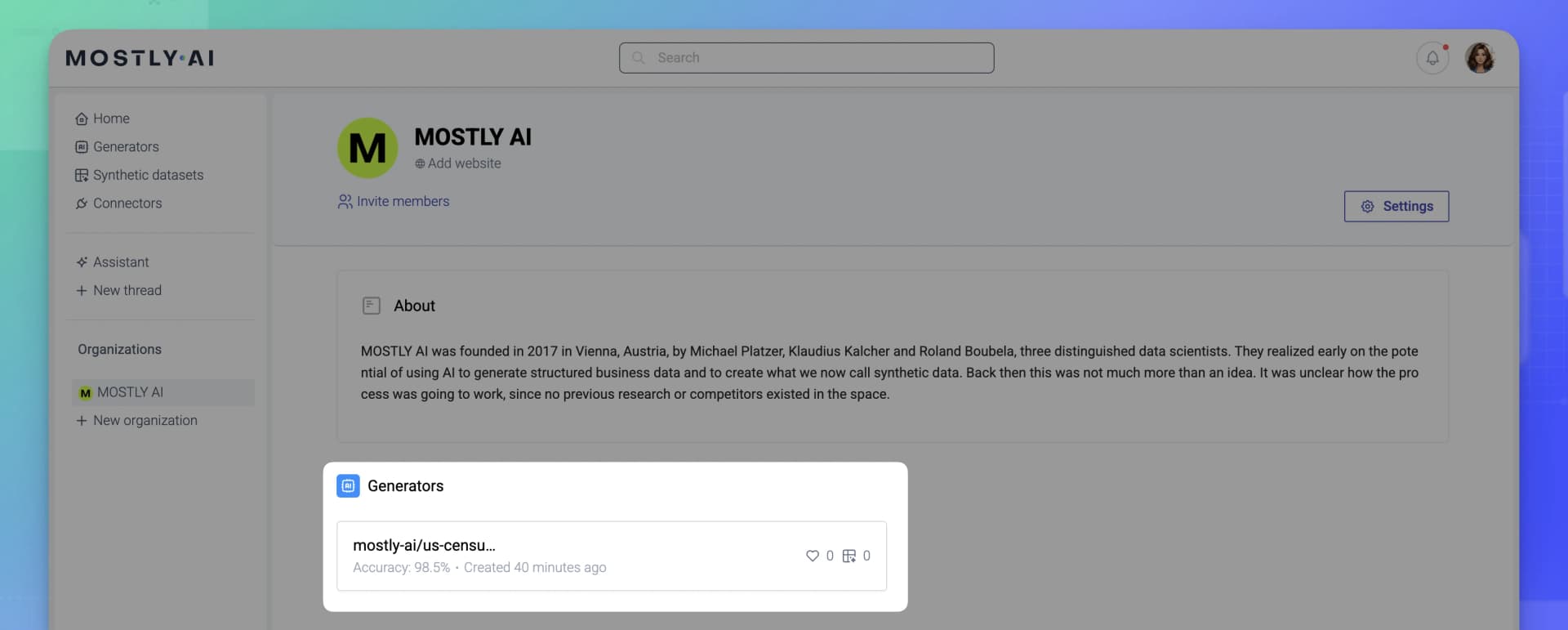Image resolution: width=1568 pixels, height=630 pixels.
Task: Click the Connectors plug icon
Action: click(x=82, y=203)
